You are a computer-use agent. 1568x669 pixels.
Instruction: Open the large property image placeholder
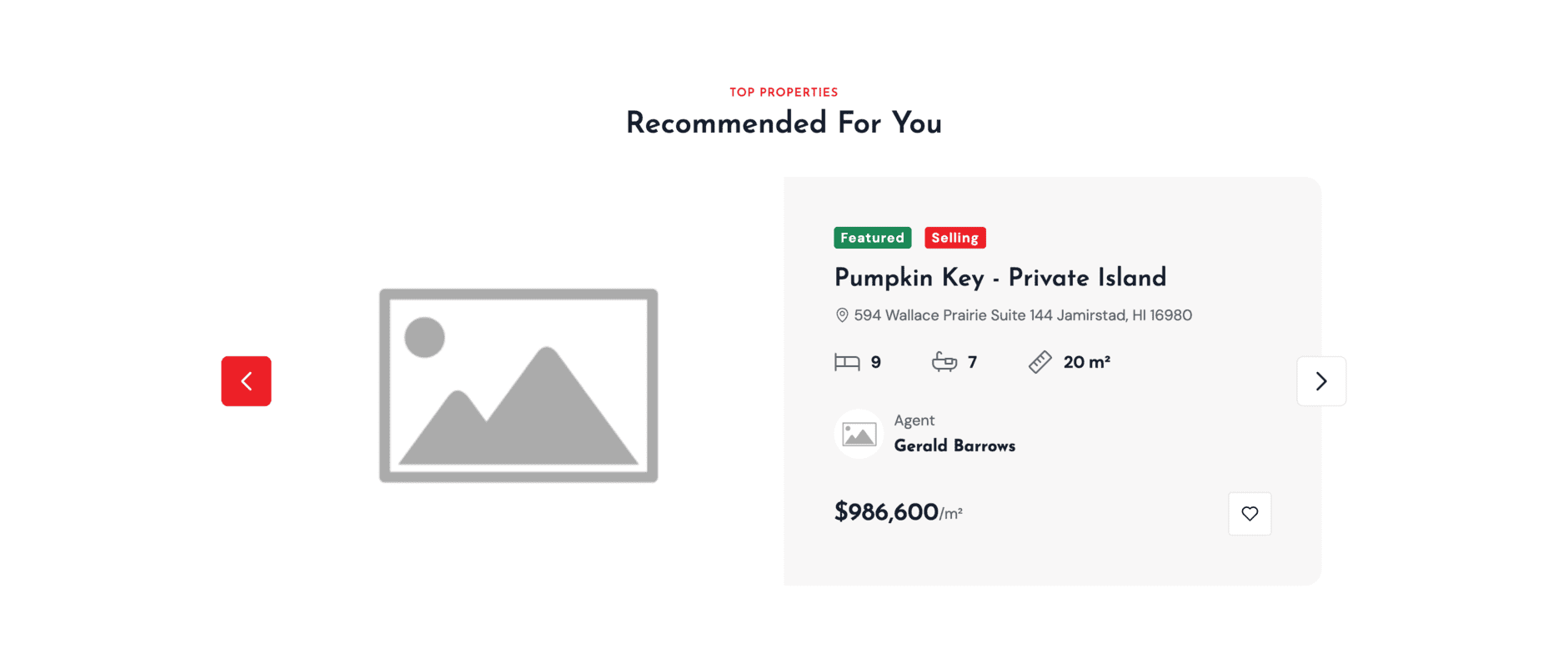coord(518,385)
